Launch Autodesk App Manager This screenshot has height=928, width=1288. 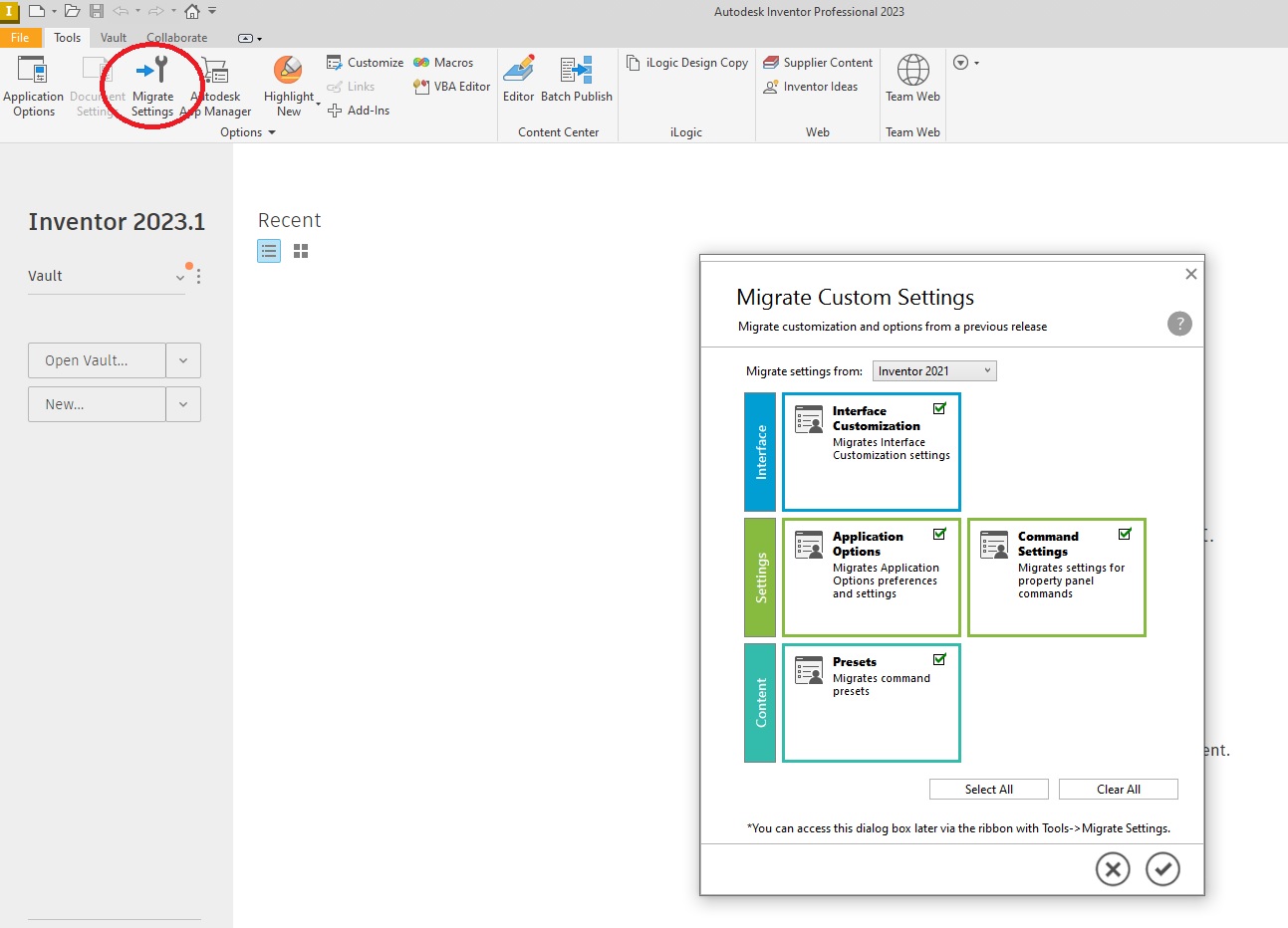point(216,87)
